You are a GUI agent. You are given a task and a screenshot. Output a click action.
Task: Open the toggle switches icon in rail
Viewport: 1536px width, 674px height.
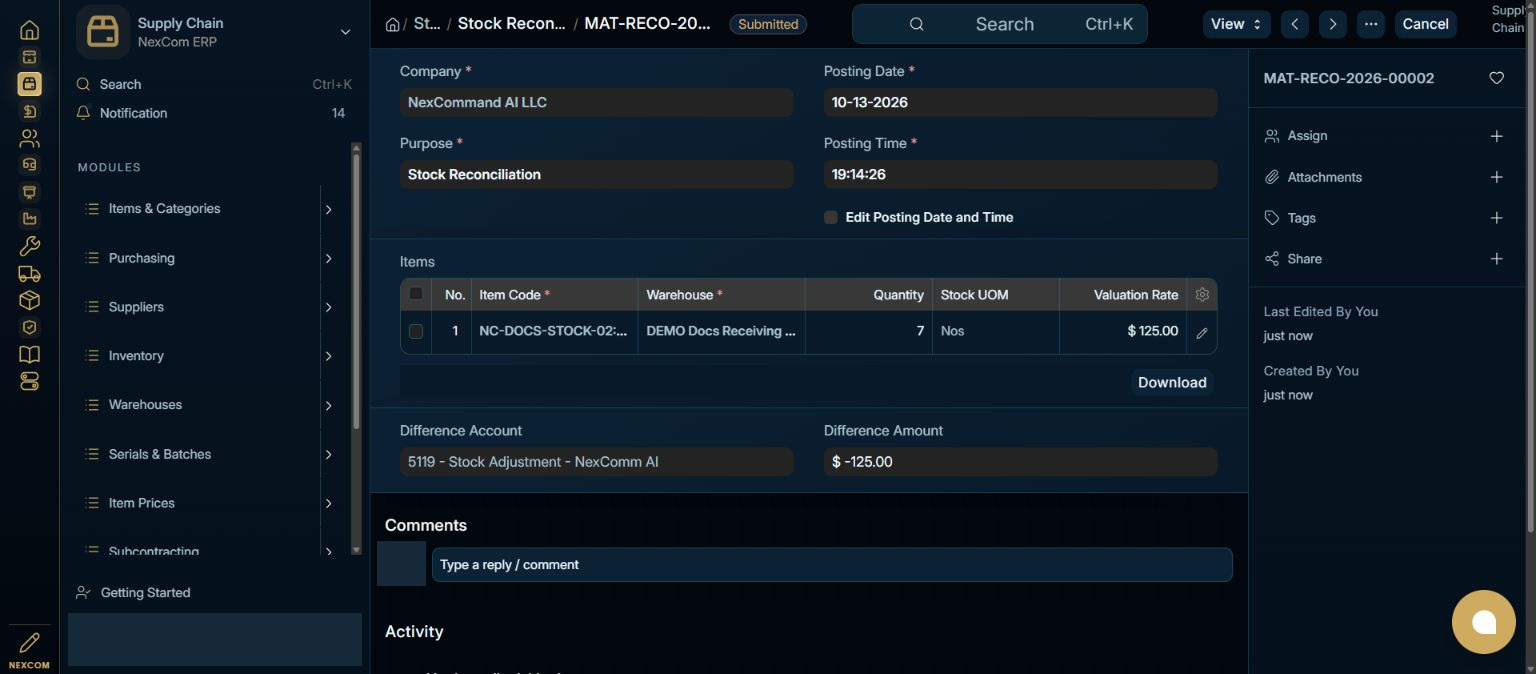pos(29,381)
